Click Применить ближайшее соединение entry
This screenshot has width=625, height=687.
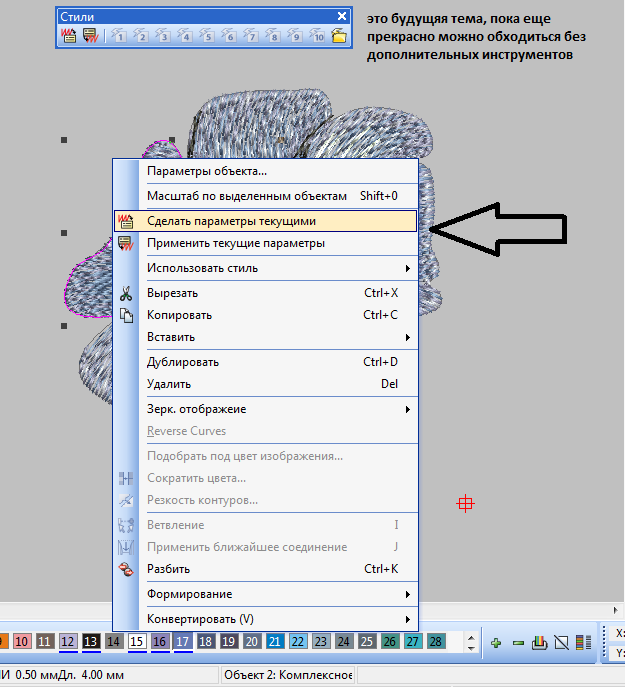[266, 547]
